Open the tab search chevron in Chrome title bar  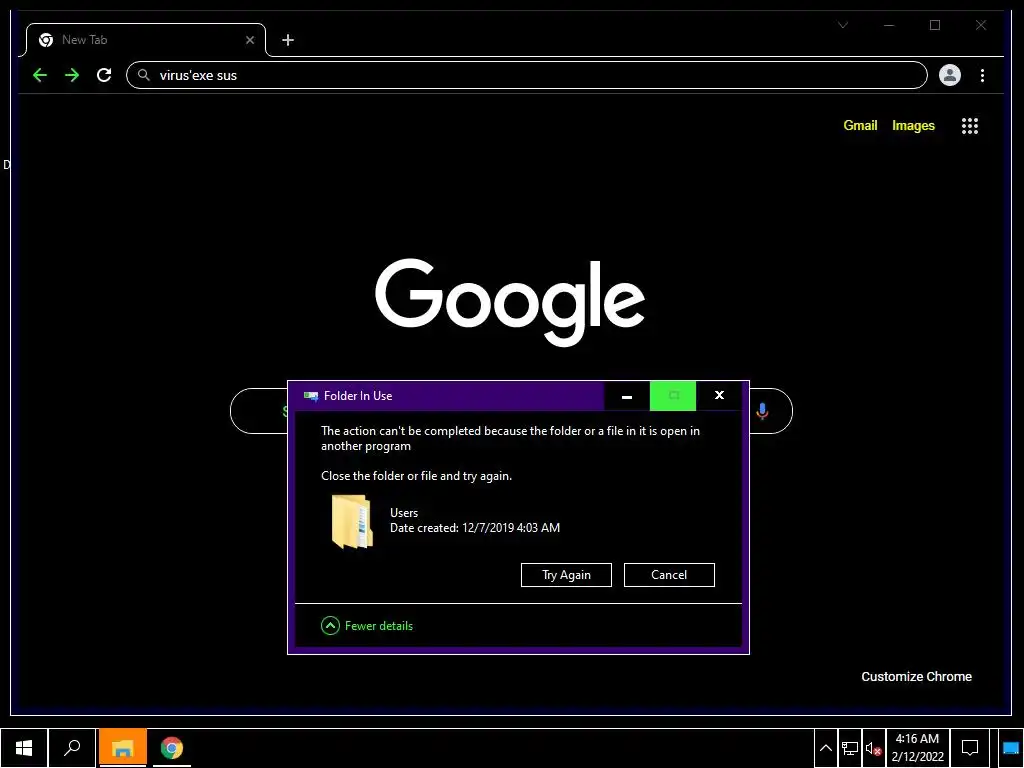(843, 25)
